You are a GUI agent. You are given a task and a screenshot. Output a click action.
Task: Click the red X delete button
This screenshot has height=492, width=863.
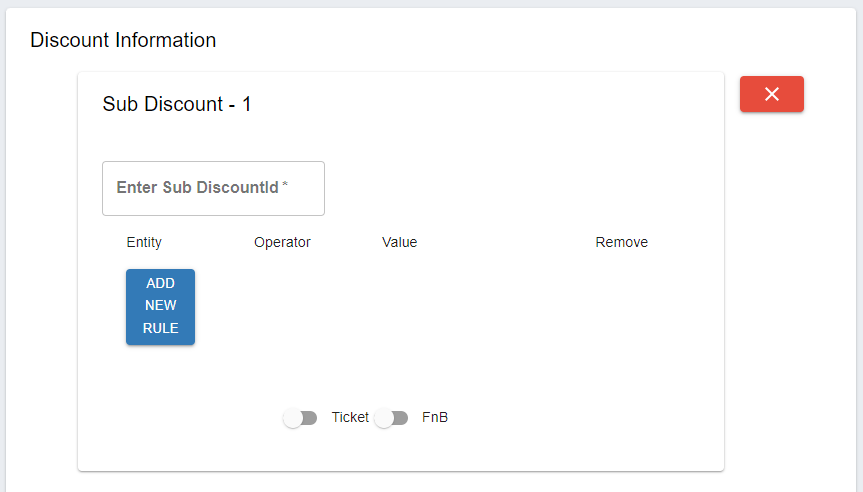coord(771,94)
